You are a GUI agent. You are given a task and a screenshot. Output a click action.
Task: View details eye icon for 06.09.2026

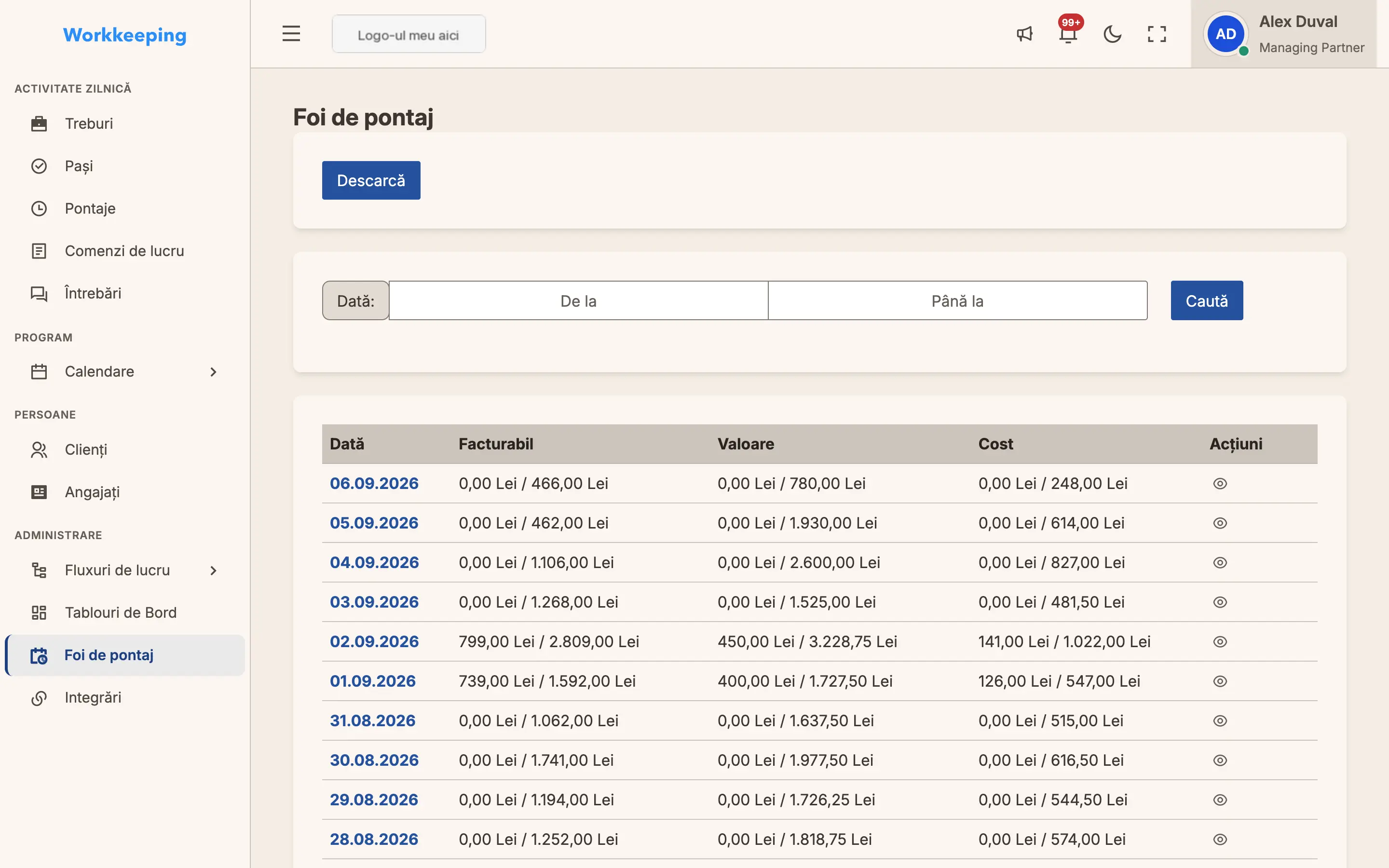(x=1220, y=483)
